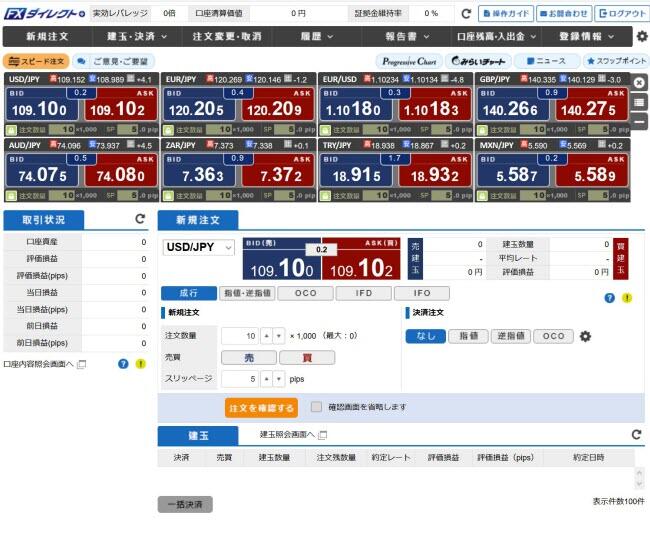650x534 pixels.
Task: Select 指値・逆指値 order type tab
Action: (x=247, y=293)
